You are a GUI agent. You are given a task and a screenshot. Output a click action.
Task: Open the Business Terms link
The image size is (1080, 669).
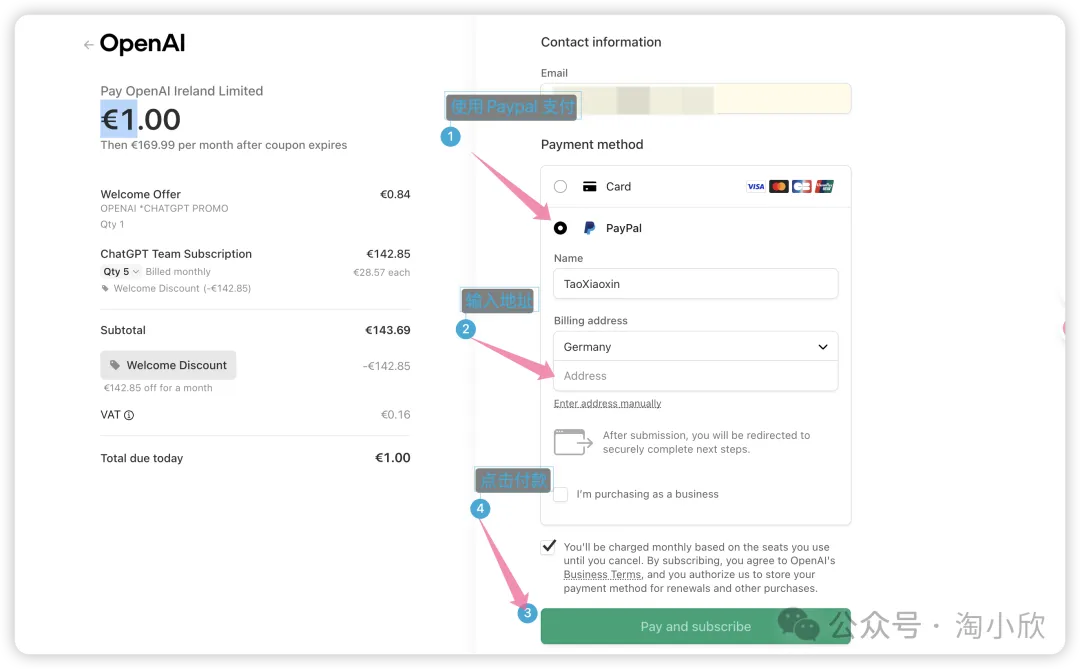click(x=603, y=575)
